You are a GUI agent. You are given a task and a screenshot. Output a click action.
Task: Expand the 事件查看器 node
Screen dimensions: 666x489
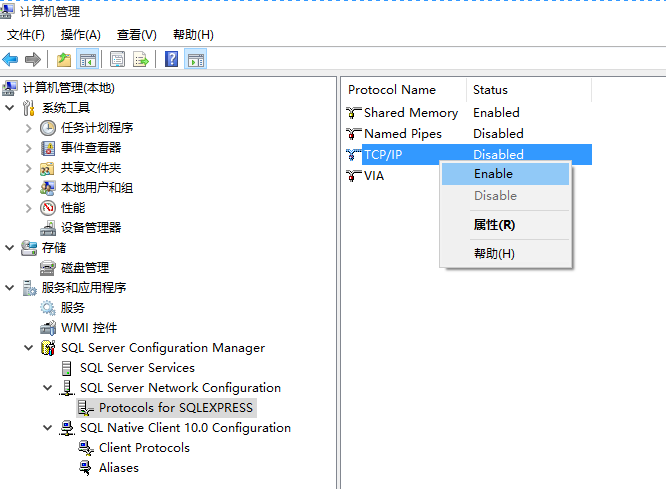(28, 148)
